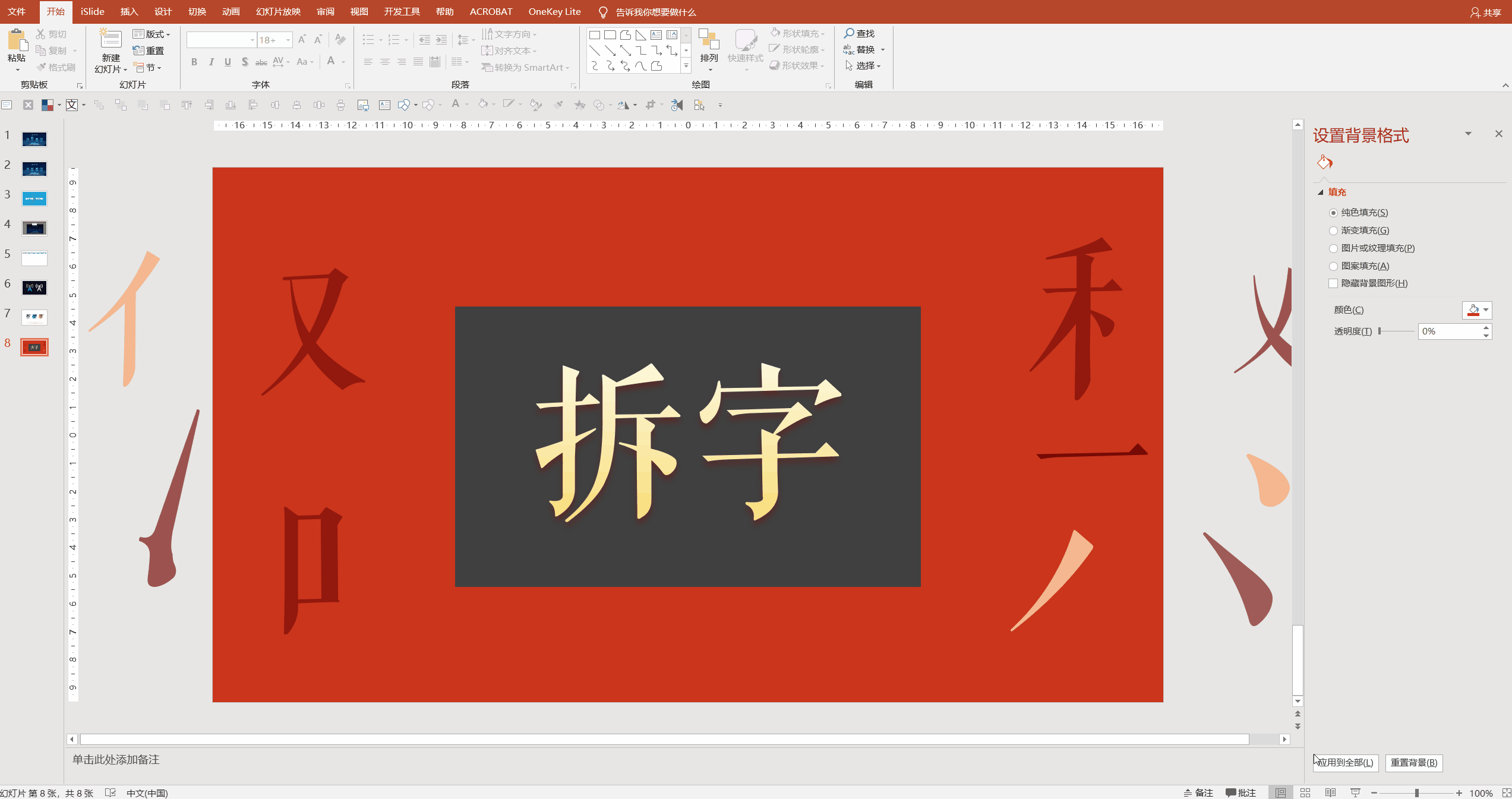Select slide 3 thumbnail
1512x799 pixels.
click(34, 198)
